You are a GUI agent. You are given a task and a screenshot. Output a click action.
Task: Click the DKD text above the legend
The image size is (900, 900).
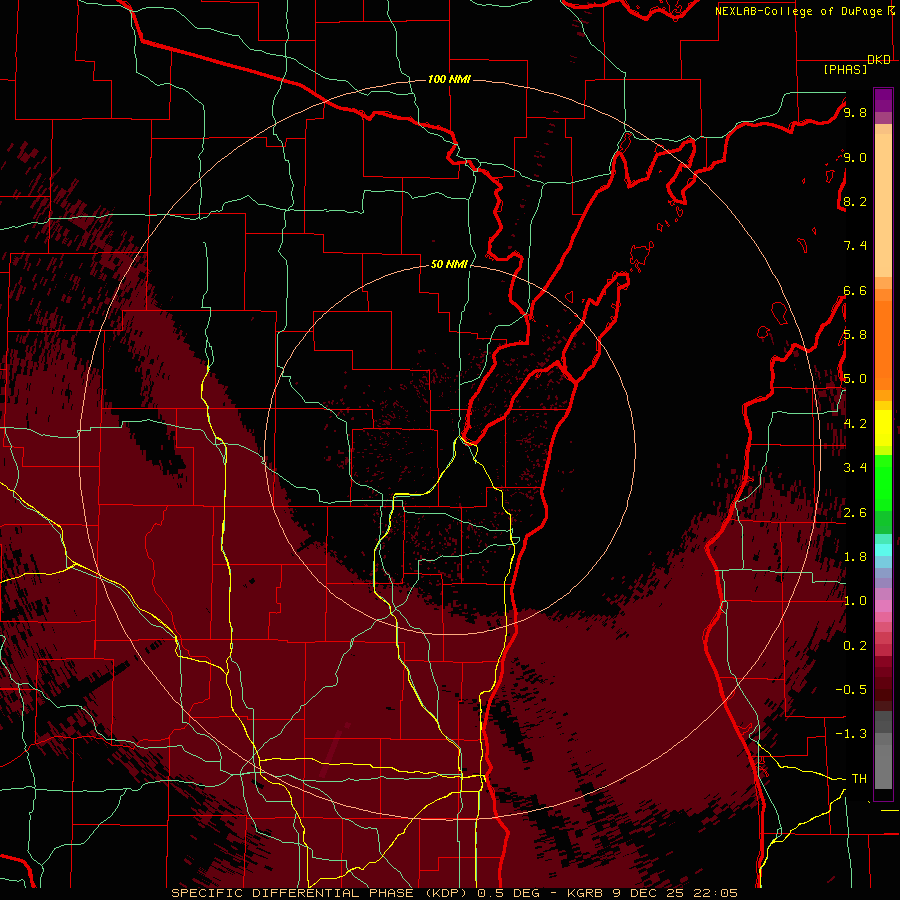coord(879,60)
